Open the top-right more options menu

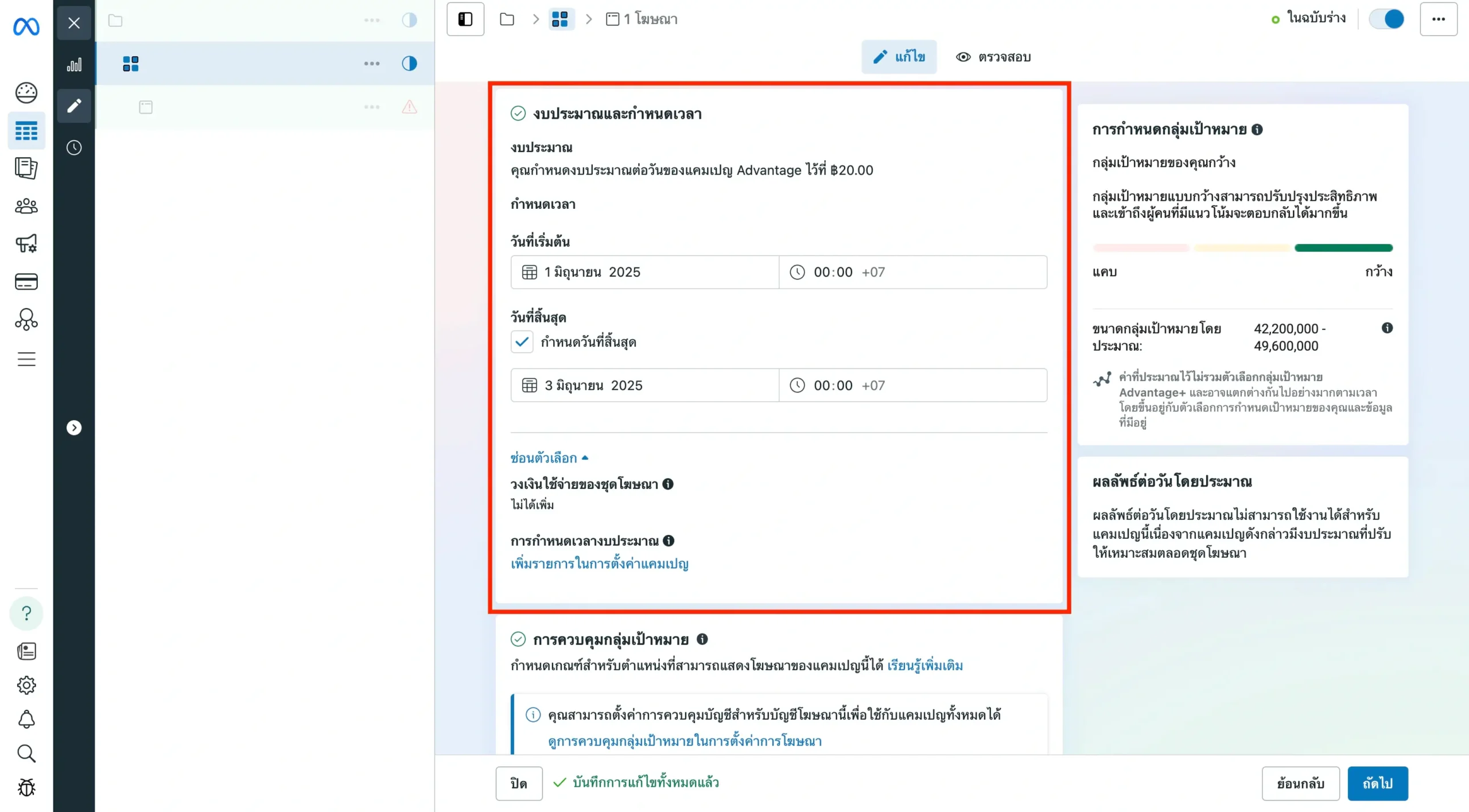(x=1438, y=19)
